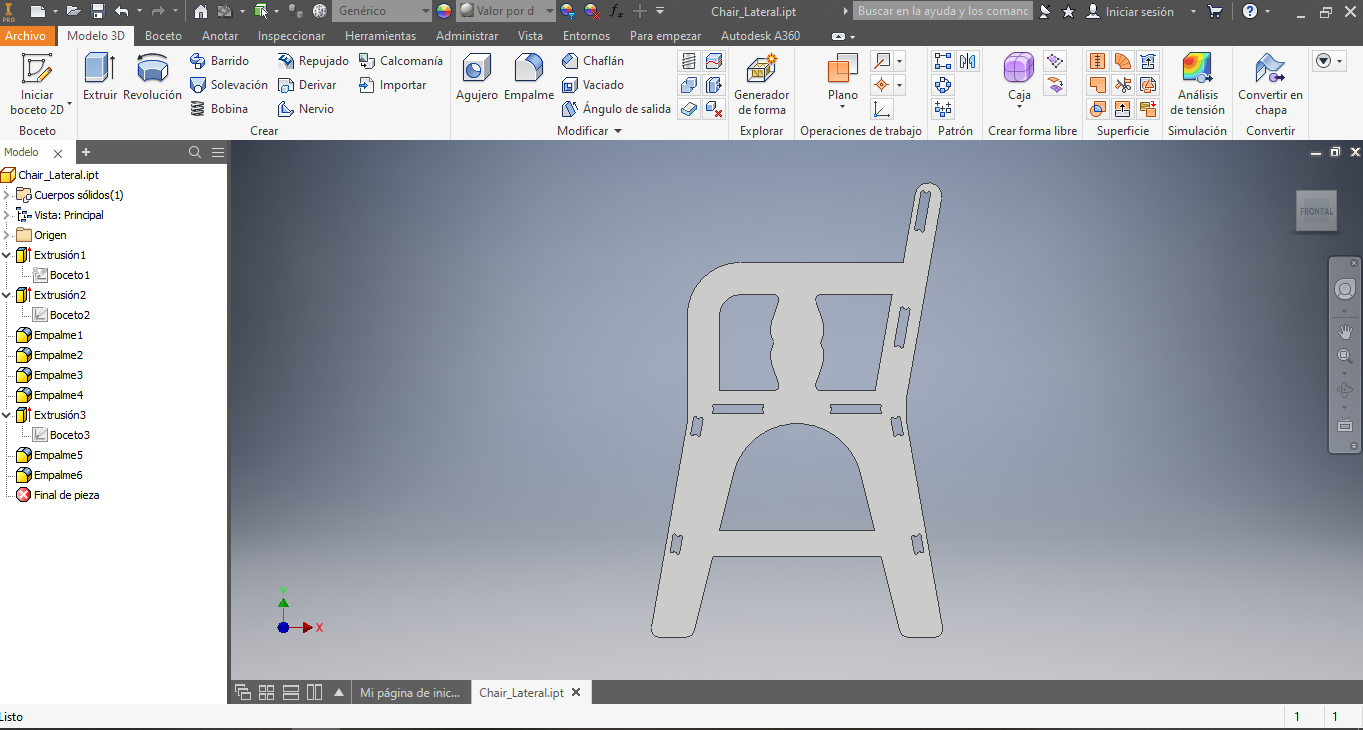Viewport: 1363px width, 730px height.
Task: Expand the Vista: Principal node
Action: point(7,215)
